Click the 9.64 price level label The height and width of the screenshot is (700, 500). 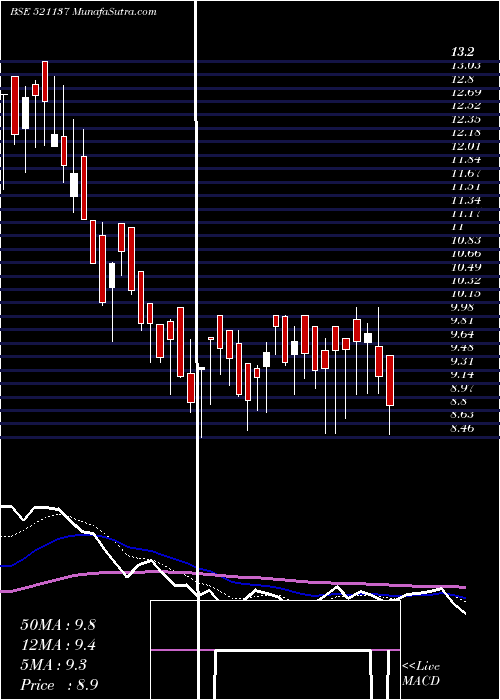[x=462, y=334]
